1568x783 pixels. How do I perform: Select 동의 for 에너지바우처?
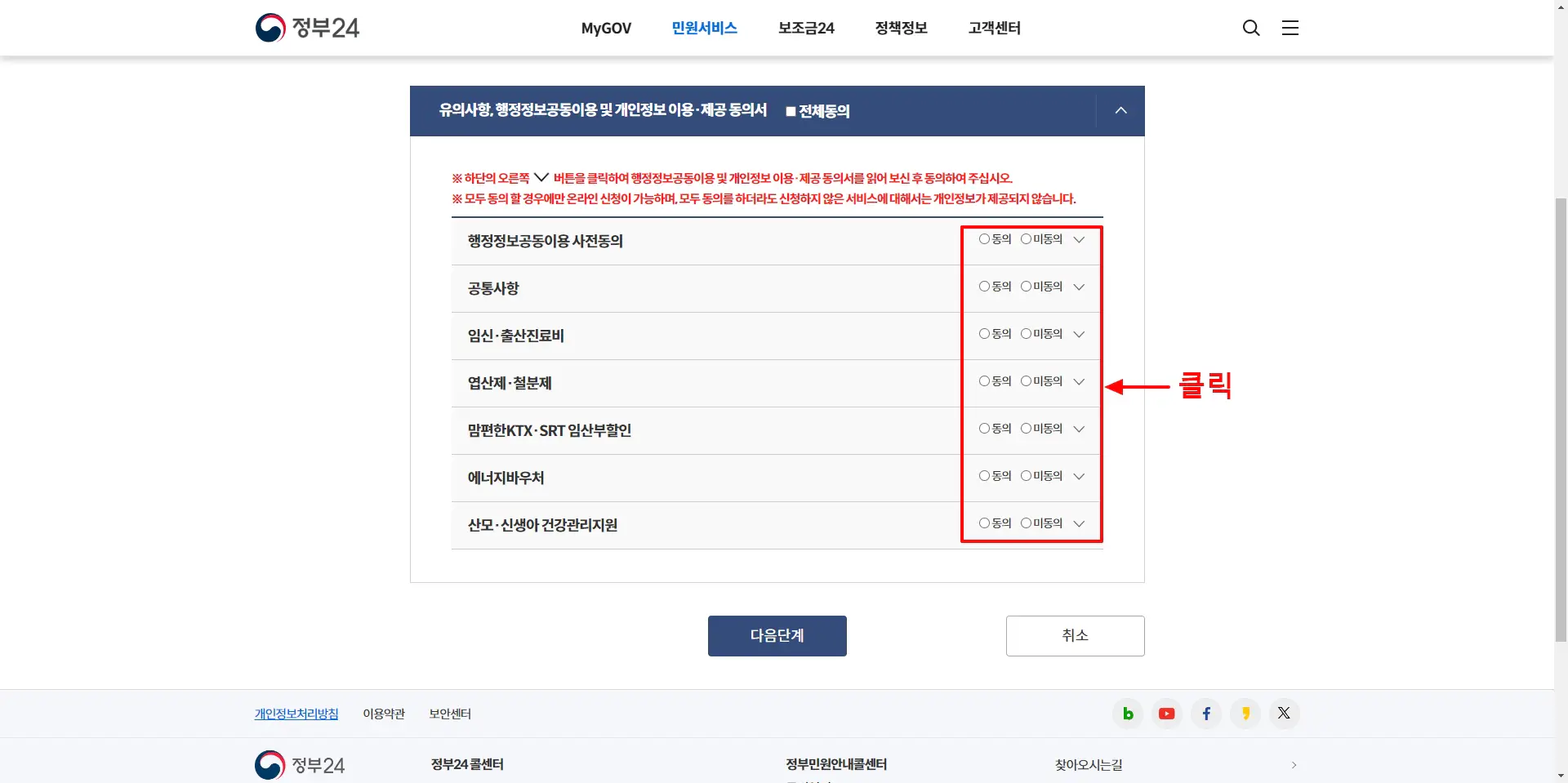coord(984,476)
